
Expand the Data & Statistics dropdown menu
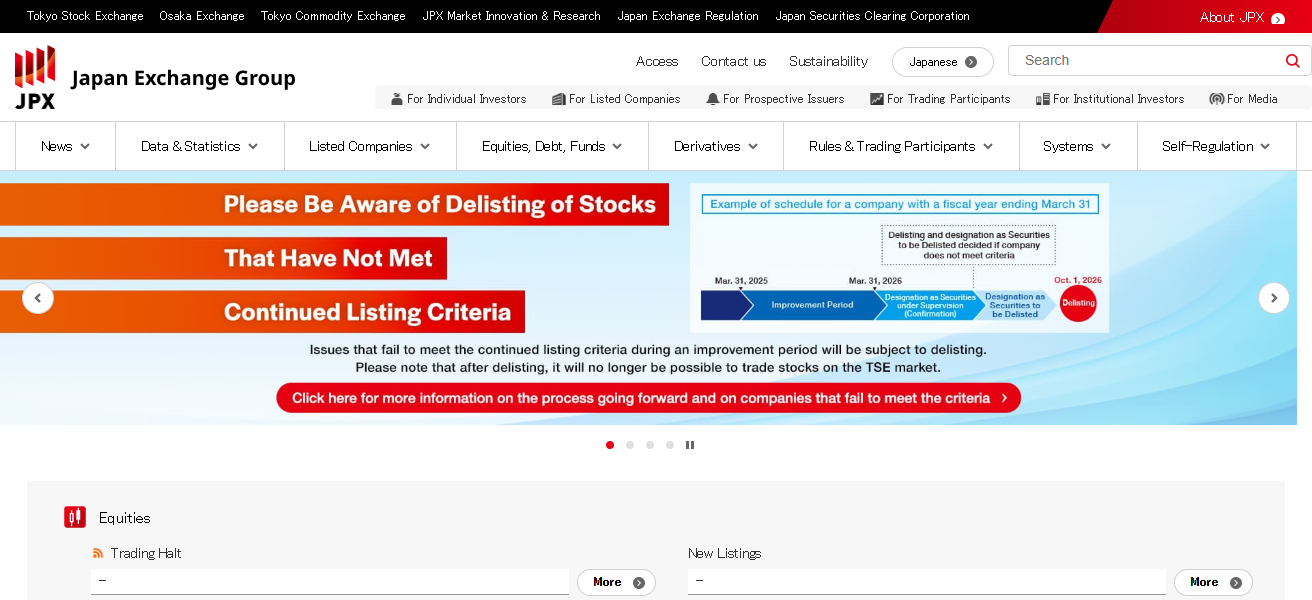click(199, 146)
